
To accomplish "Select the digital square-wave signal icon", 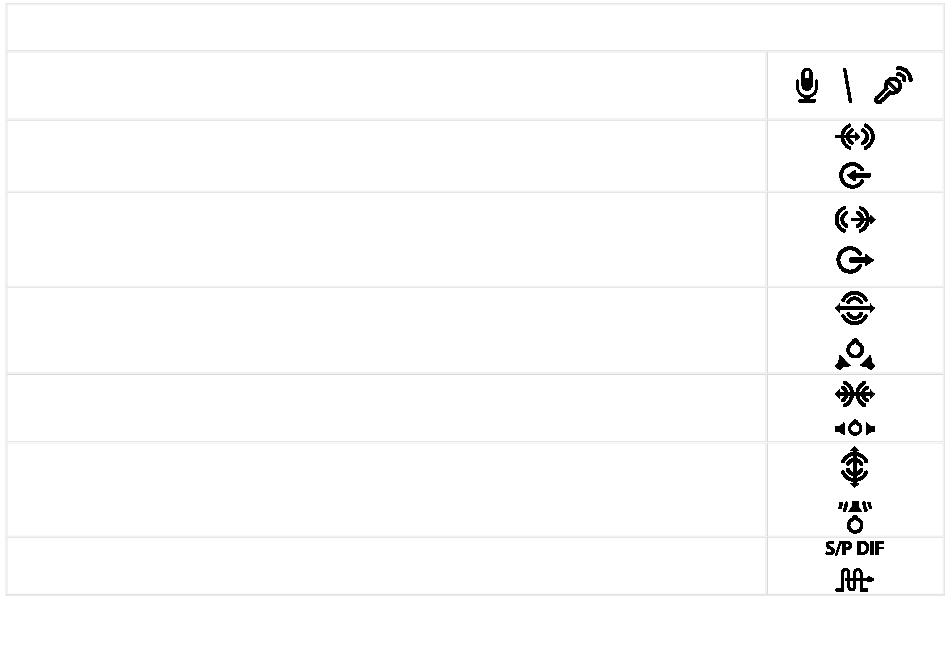I will [x=855, y=580].
